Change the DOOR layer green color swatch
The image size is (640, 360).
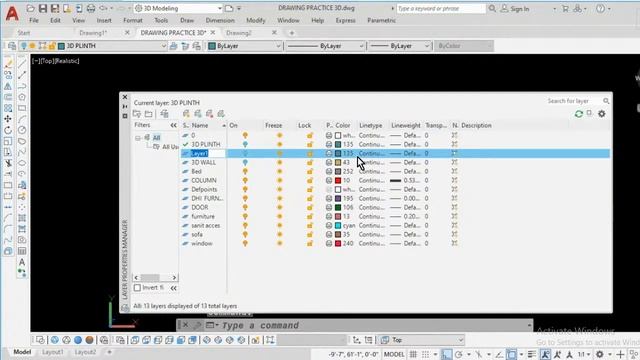click(338, 207)
